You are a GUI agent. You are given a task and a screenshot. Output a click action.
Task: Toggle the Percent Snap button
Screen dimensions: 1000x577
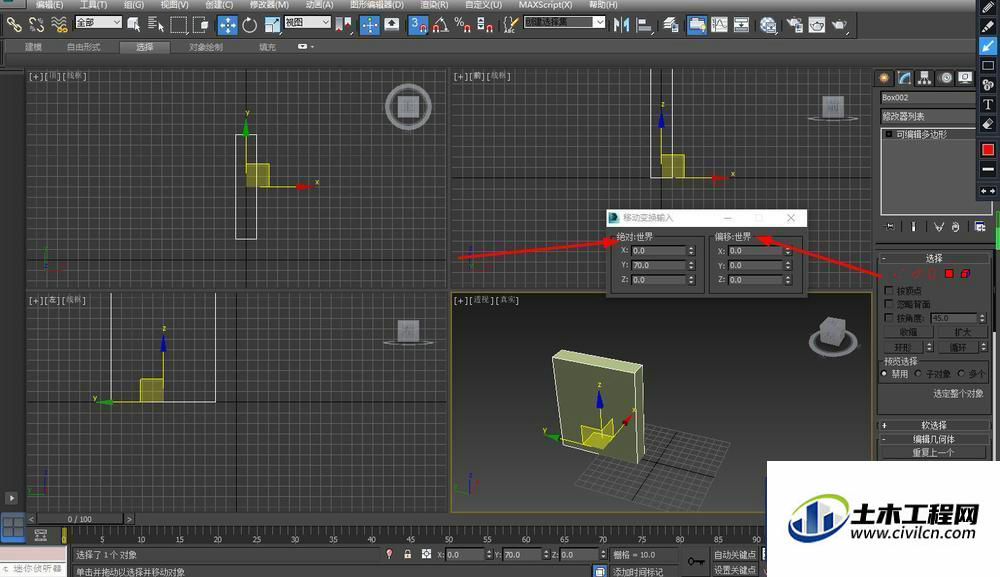pyautogui.click(x=462, y=25)
